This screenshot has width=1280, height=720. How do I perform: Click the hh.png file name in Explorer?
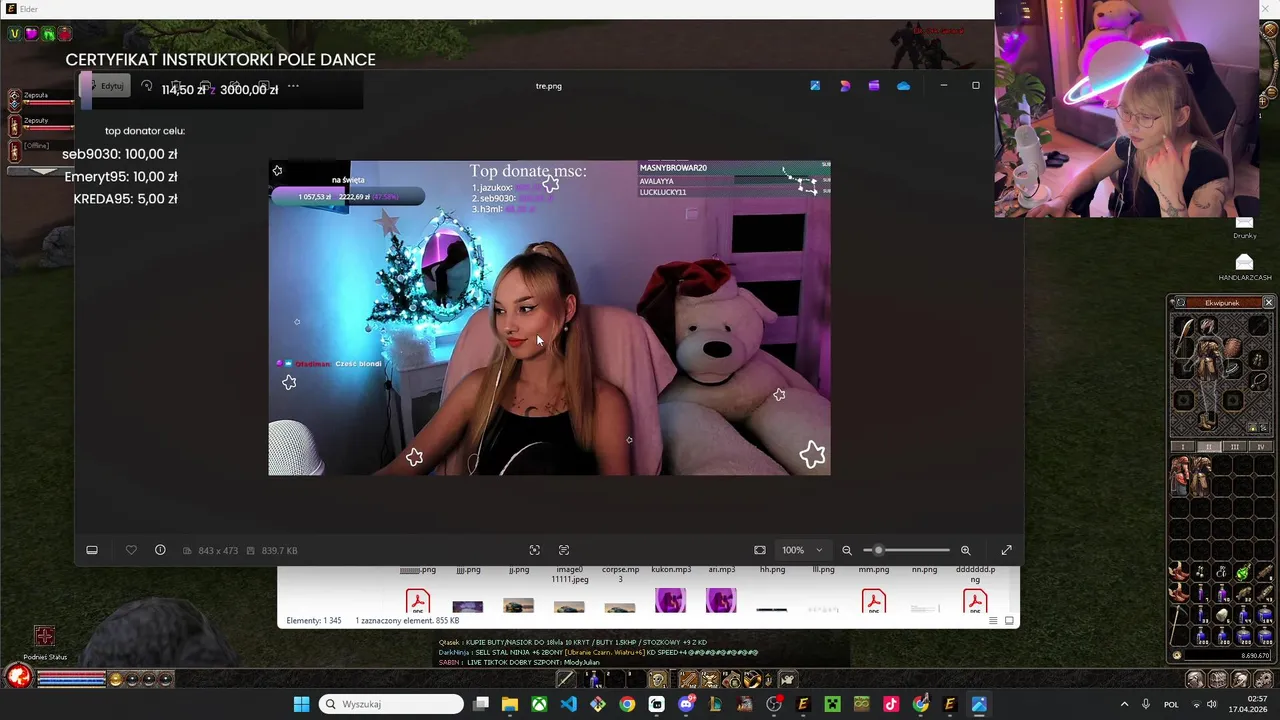[x=772, y=570]
